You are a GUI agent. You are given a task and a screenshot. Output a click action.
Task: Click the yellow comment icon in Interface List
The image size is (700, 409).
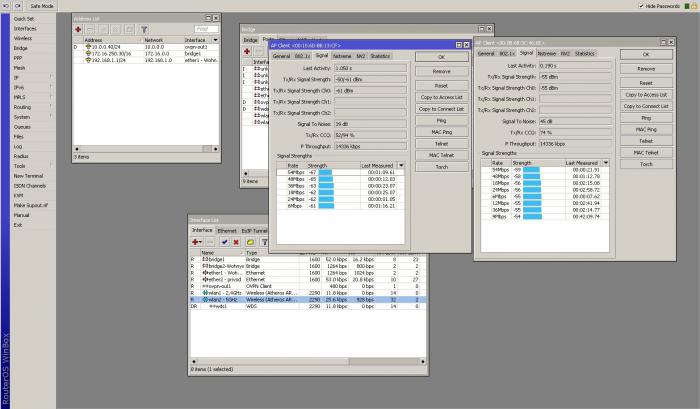pos(250,242)
